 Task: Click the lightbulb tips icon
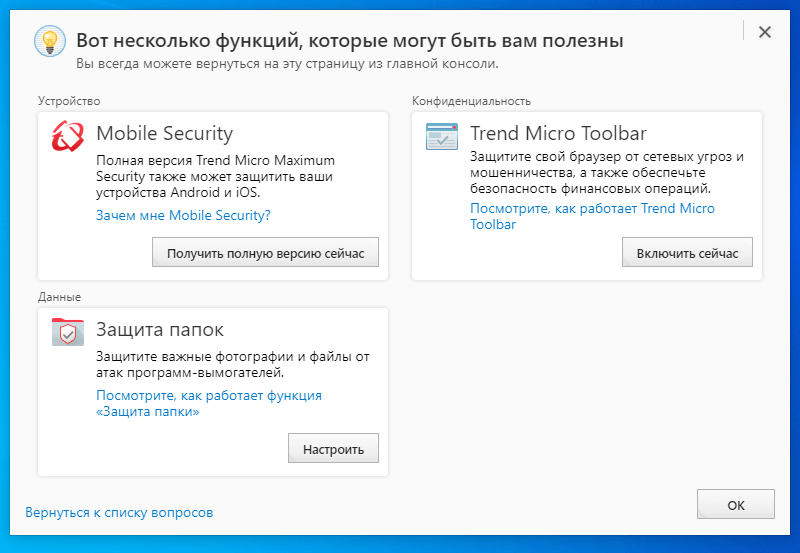click(x=49, y=40)
